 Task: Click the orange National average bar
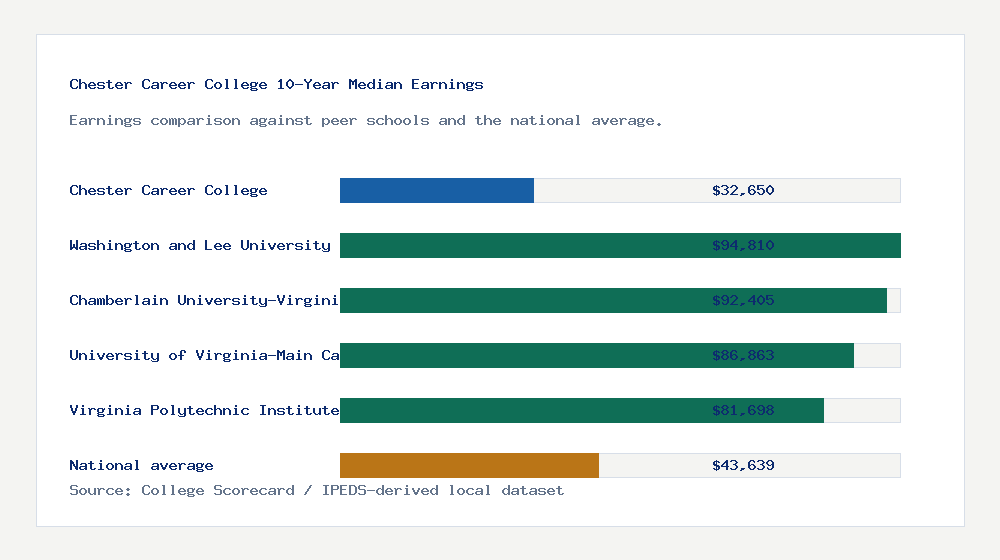469,466
